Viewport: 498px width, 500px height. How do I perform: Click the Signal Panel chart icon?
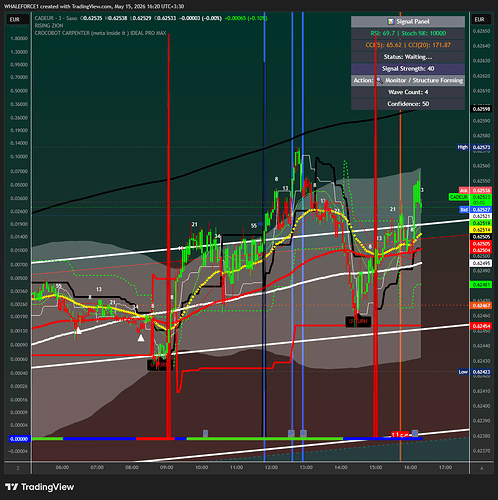(x=390, y=22)
